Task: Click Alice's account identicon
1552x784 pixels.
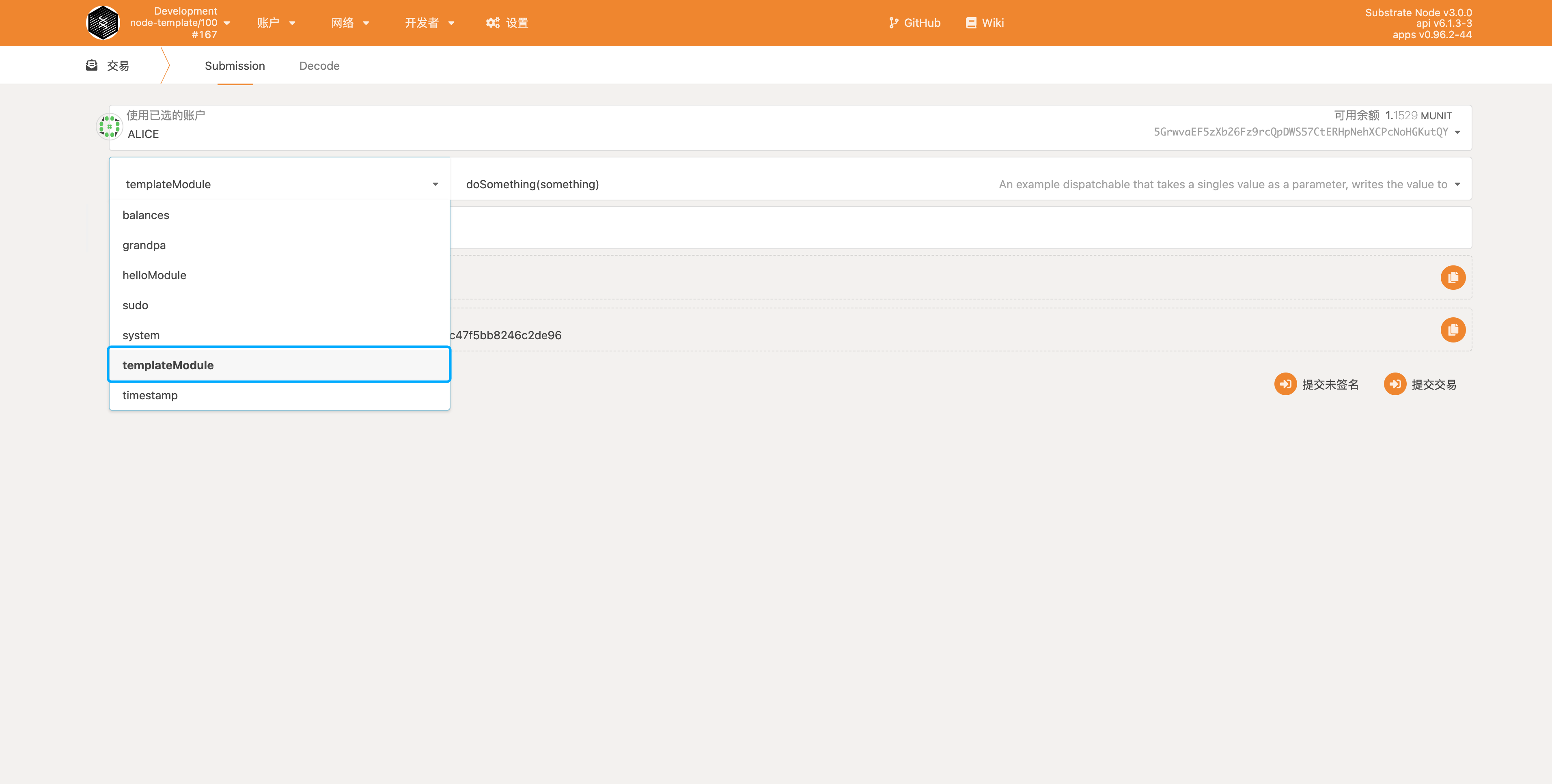Action: click(x=109, y=127)
